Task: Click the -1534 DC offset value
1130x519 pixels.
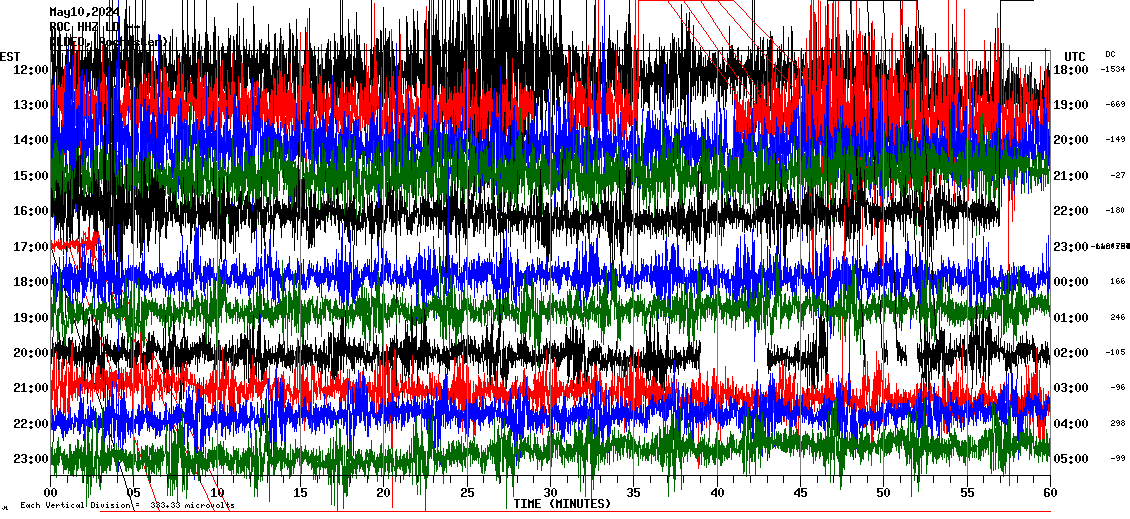Action: (x=1112, y=69)
